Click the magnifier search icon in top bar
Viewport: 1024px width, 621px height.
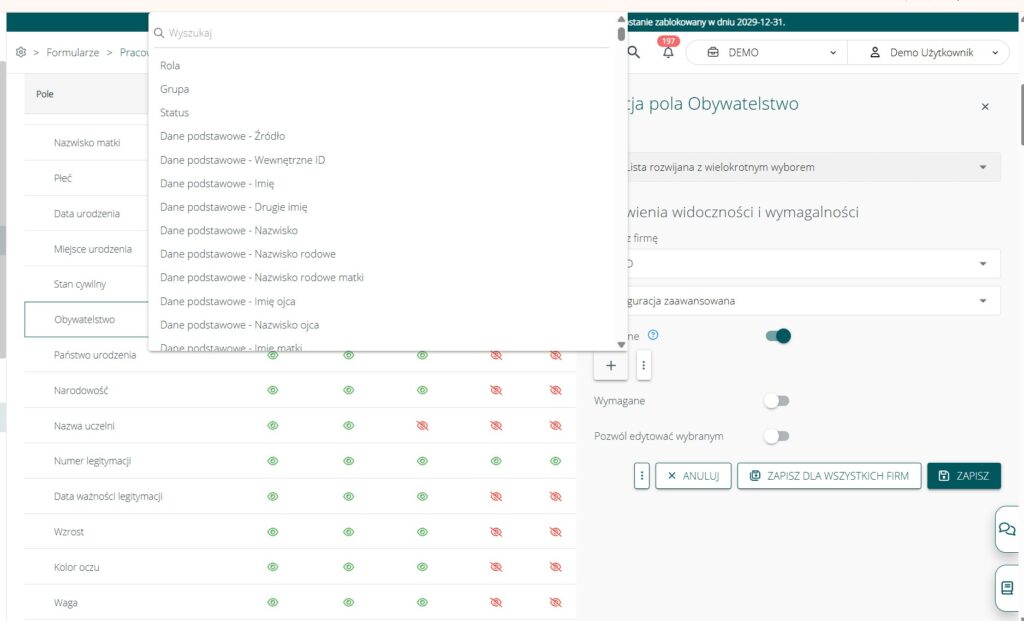coord(634,52)
